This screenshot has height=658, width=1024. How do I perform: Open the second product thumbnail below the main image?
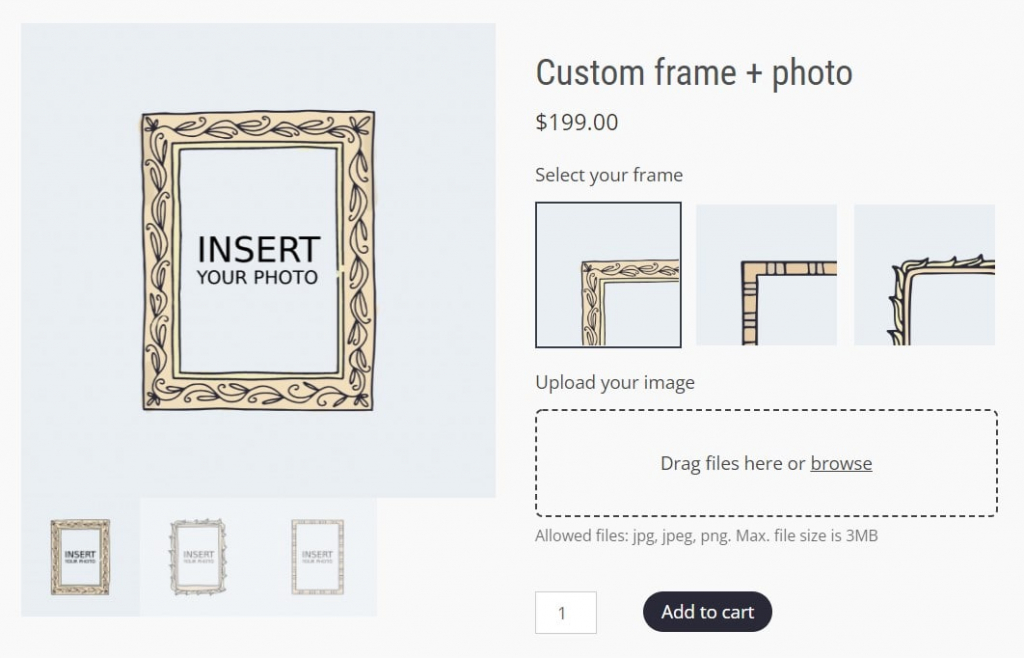pyautogui.click(x=196, y=556)
